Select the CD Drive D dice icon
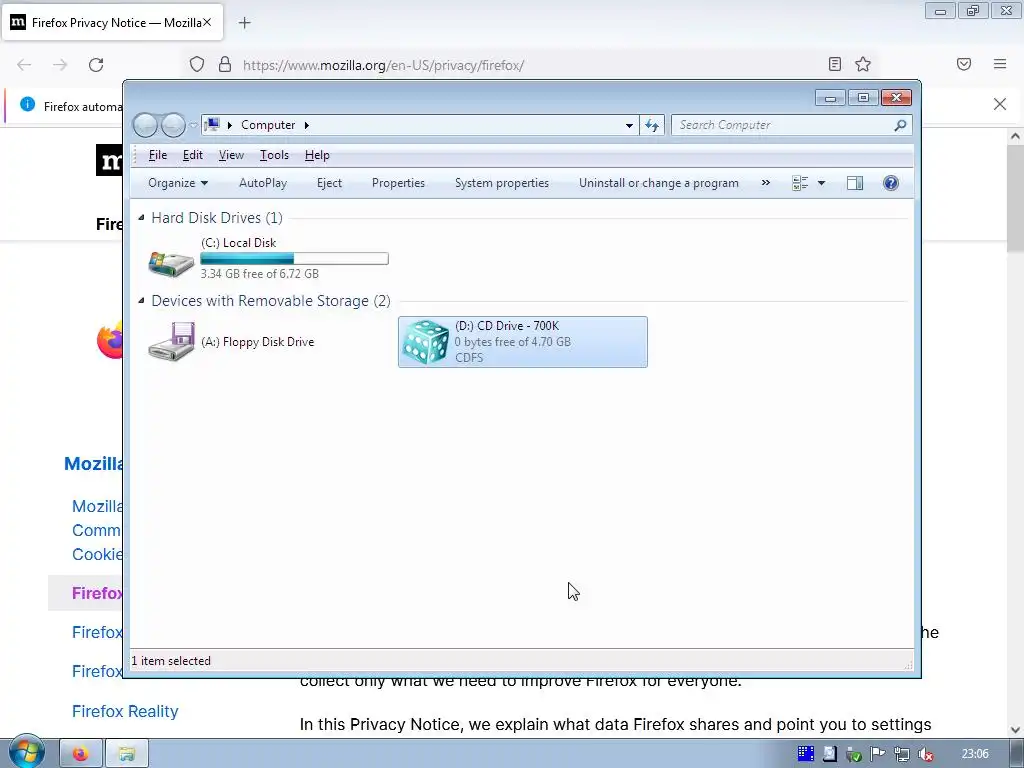The image size is (1024, 768). [425, 342]
